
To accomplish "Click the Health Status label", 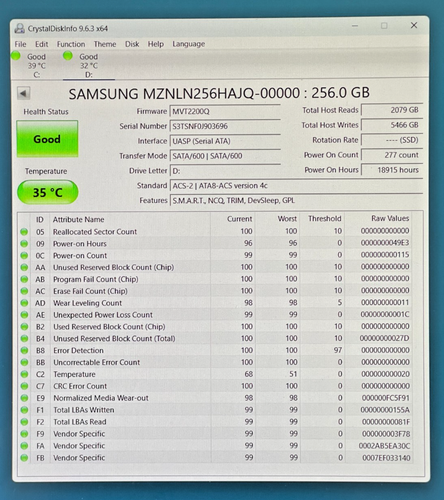I will tap(46, 112).
